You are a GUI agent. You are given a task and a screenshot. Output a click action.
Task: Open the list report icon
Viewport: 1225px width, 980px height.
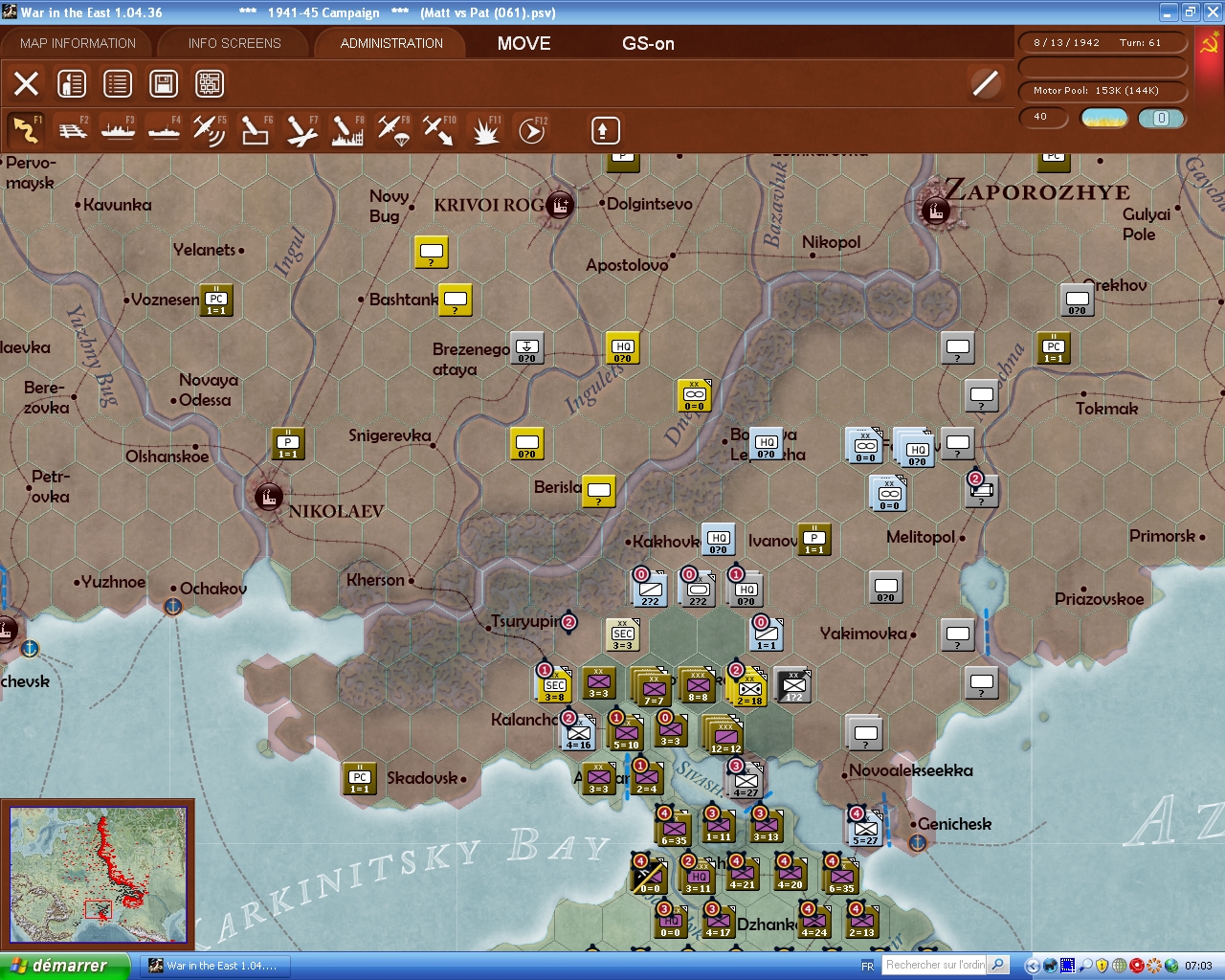tap(118, 83)
